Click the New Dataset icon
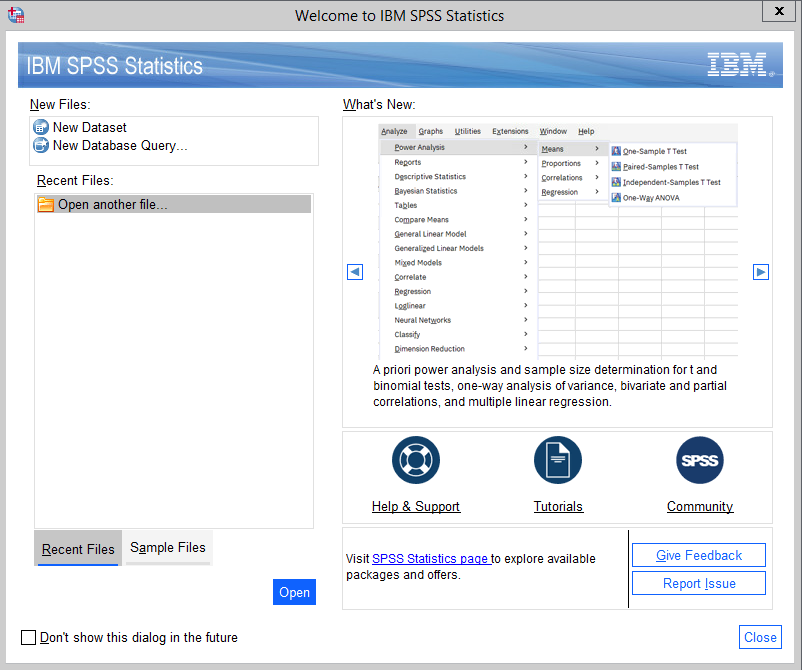 (x=41, y=127)
